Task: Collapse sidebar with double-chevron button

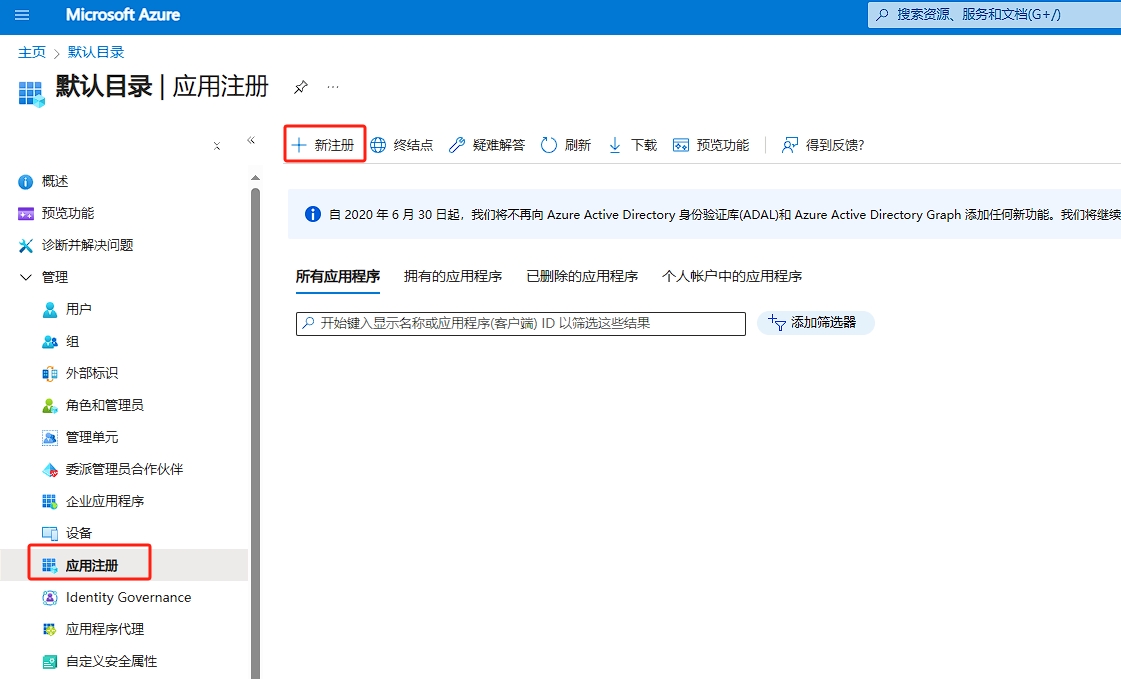Action: (251, 141)
